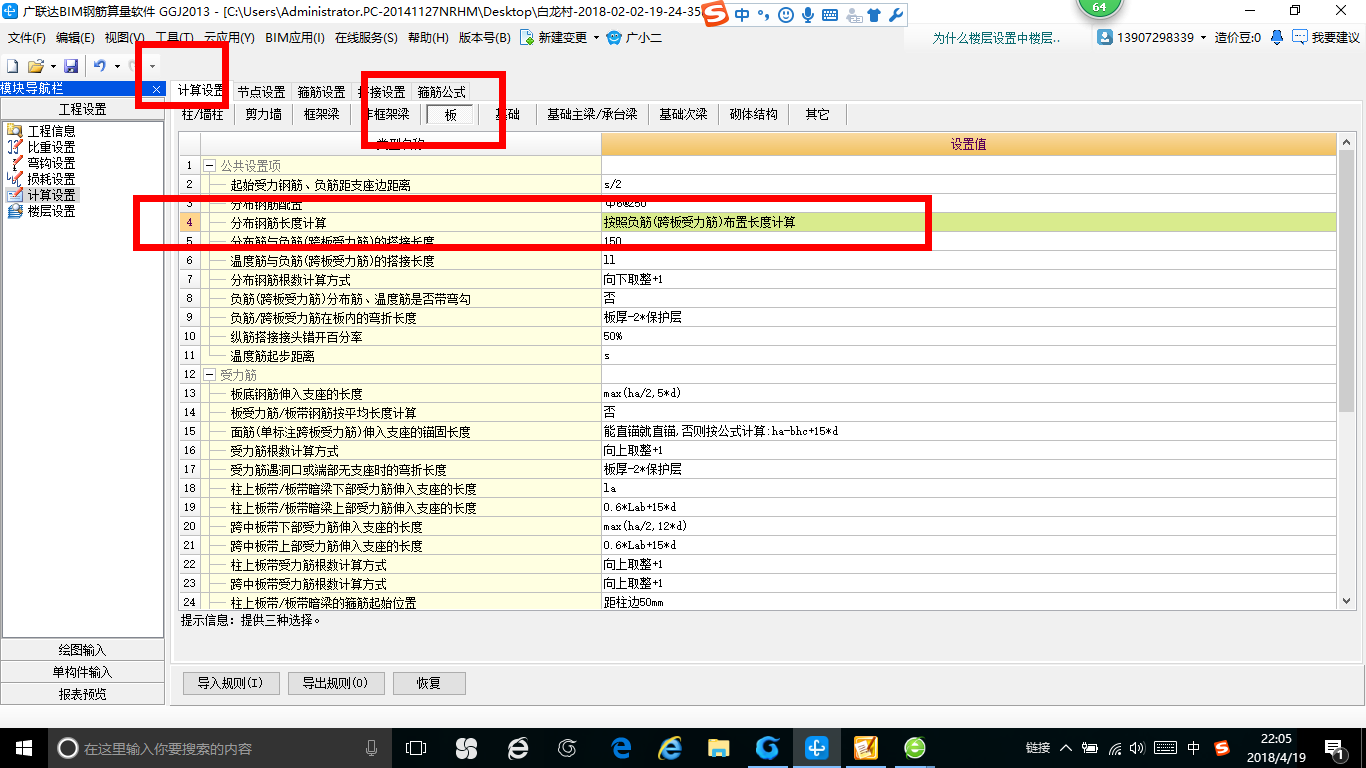Open Task View on the taskbar
This screenshot has width=1366, height=768.
415,748
